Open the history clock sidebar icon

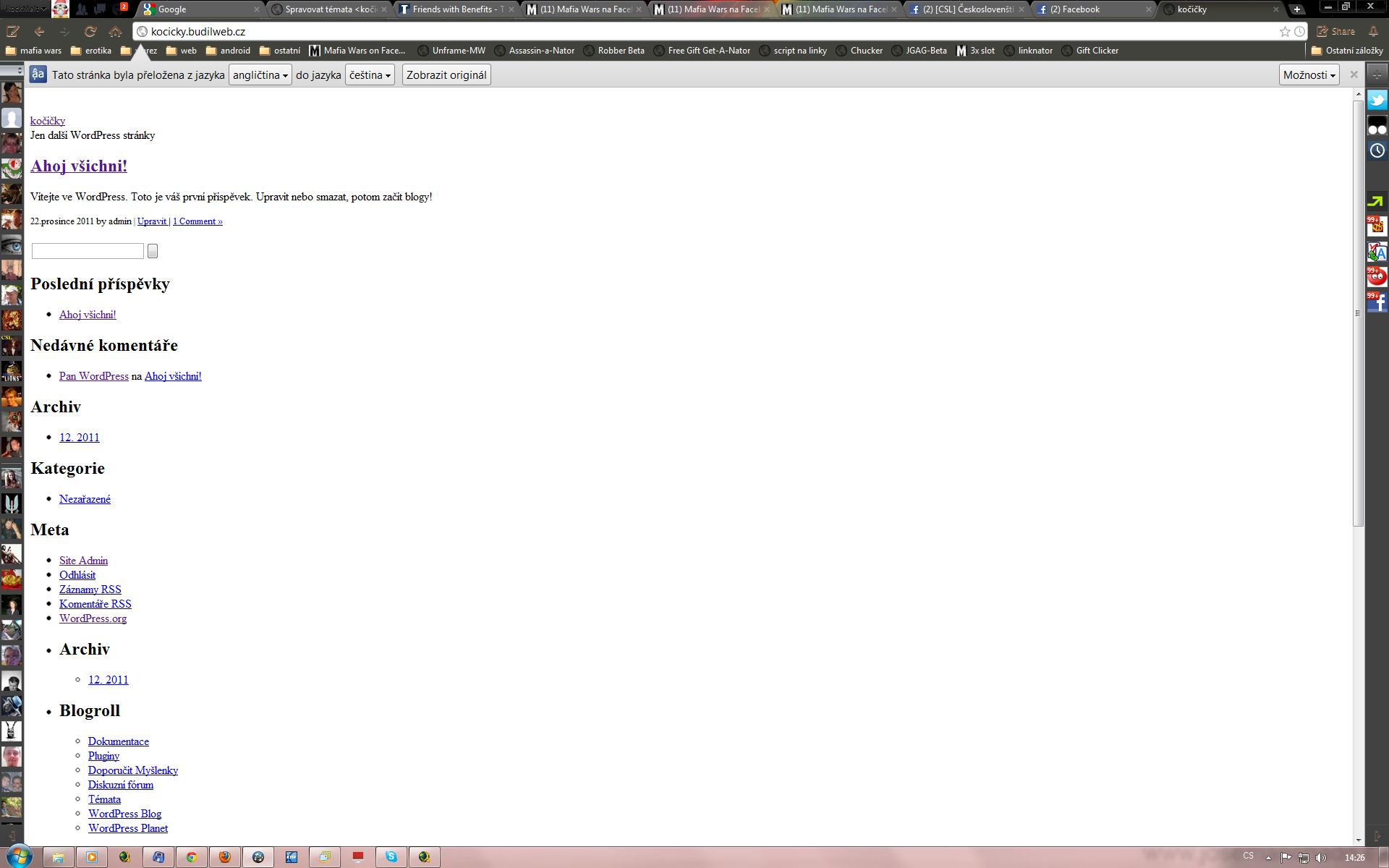click(1377, 150)
